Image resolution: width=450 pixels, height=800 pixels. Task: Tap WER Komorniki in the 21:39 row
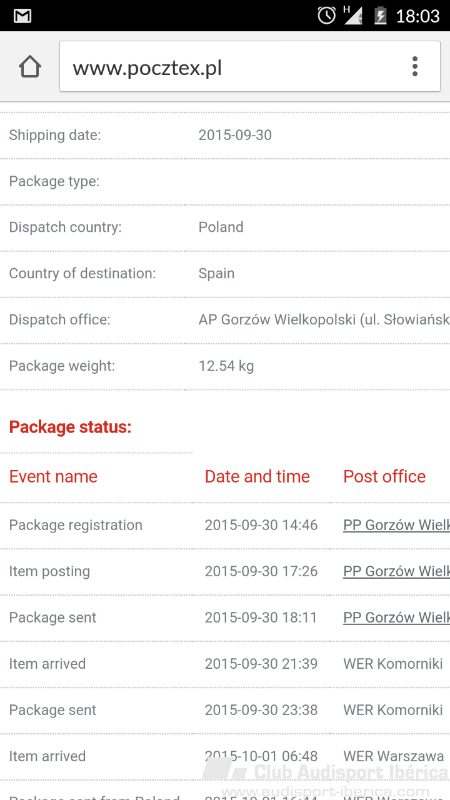[x=393, y=664]
